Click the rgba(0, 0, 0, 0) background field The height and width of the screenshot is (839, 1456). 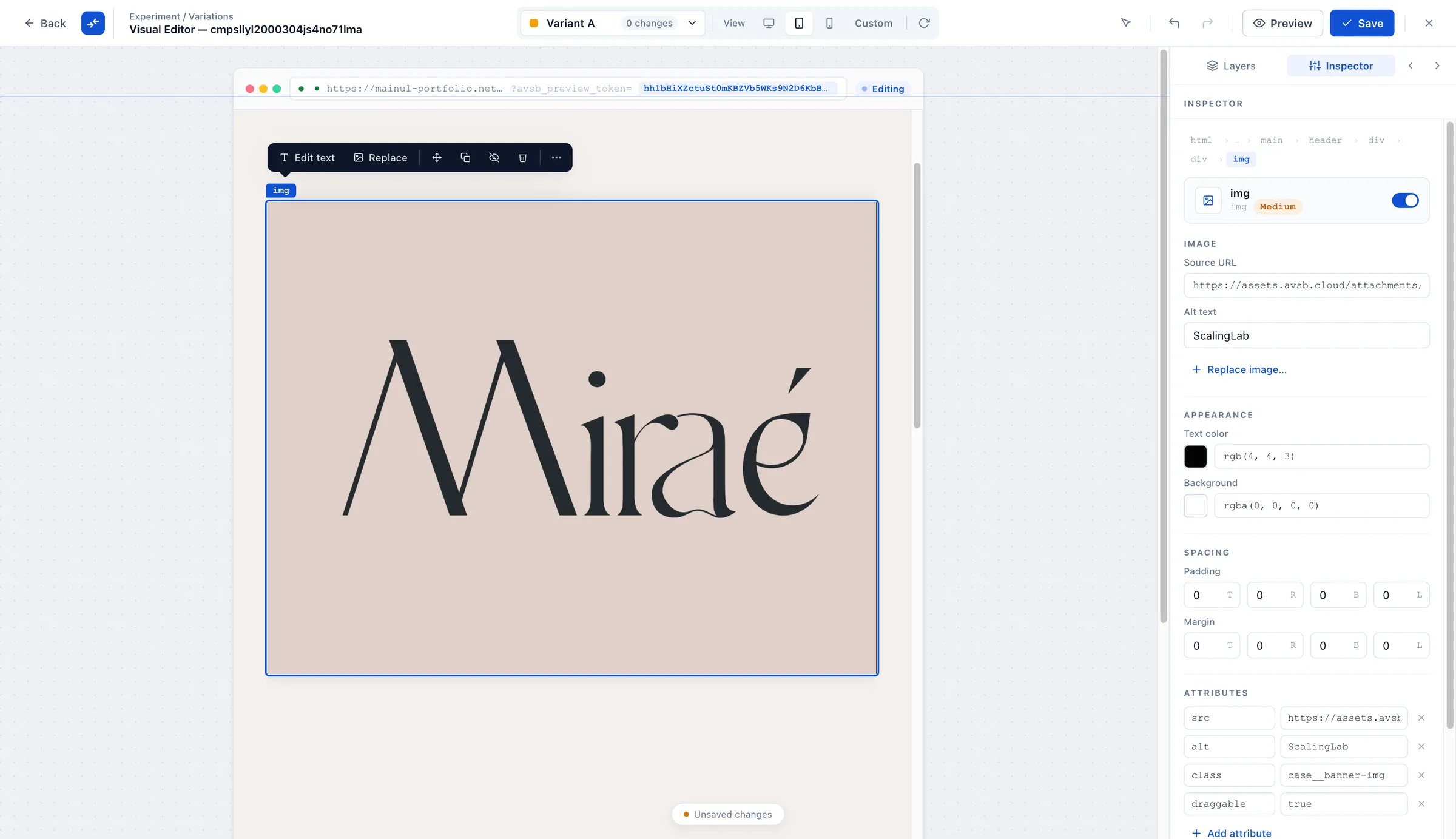click(1321, 505)
